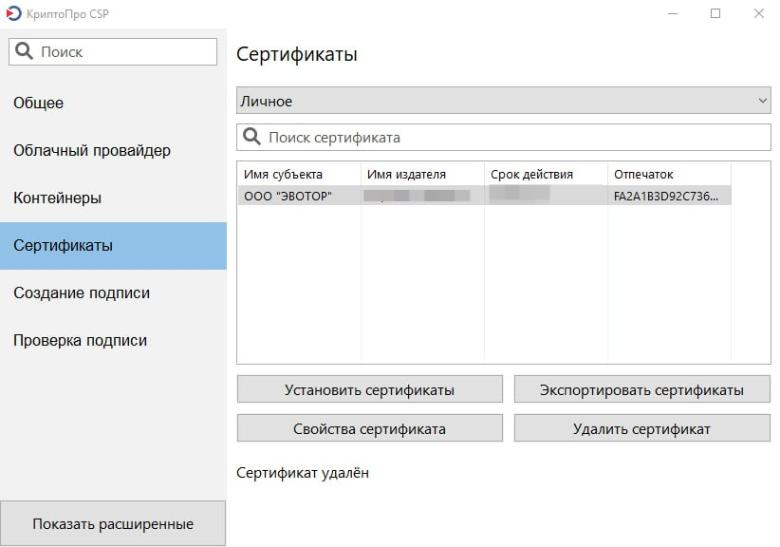Click the КриптоПро CSP logo icon
780x547 pixels.
click(x=13, y=13)
